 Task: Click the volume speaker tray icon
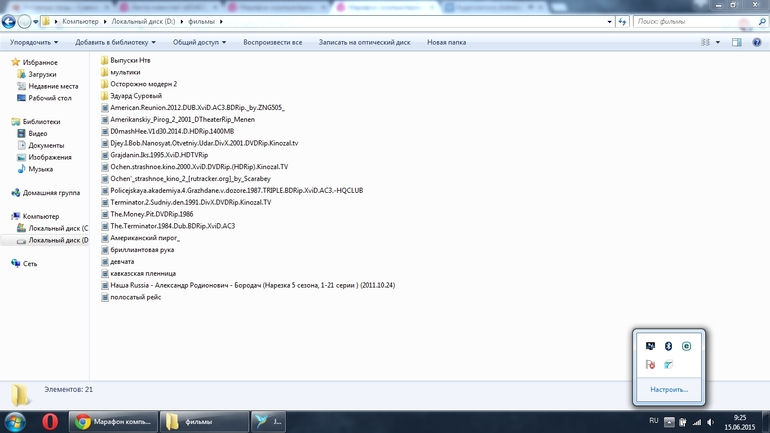pos(710,422)
